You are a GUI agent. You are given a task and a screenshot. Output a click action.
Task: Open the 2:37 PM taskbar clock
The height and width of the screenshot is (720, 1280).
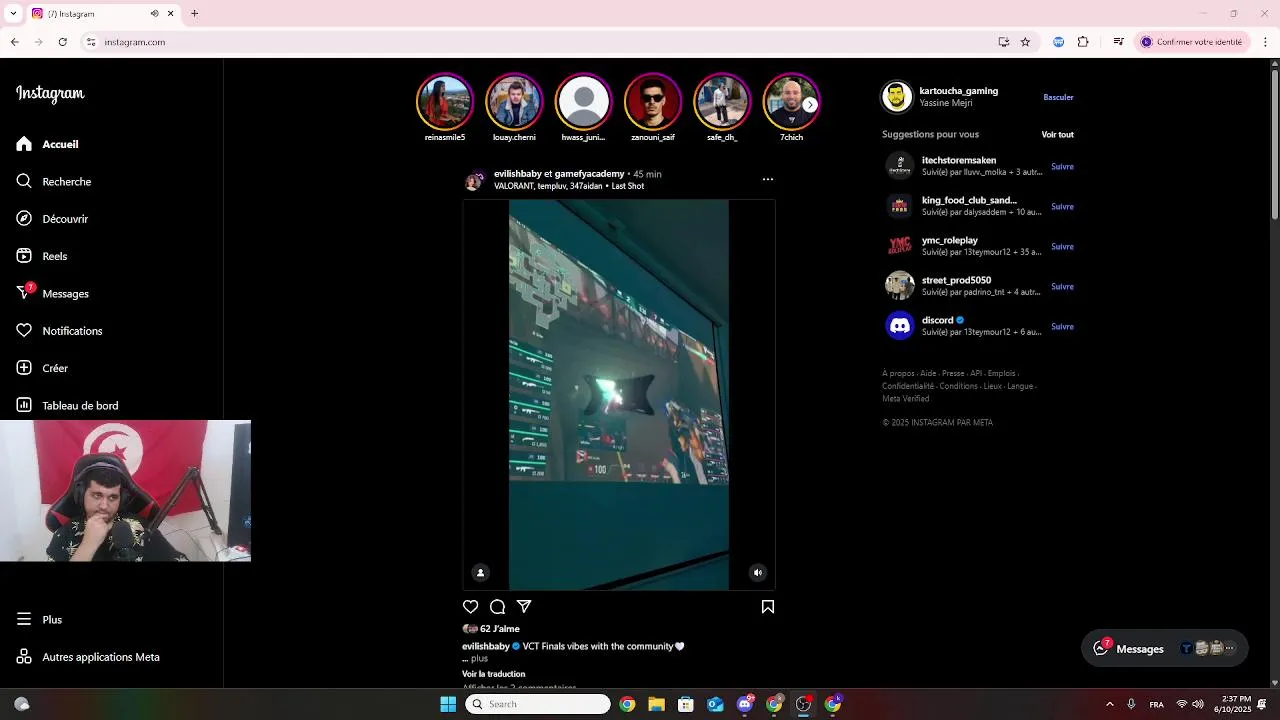[x=1235, y=704]
